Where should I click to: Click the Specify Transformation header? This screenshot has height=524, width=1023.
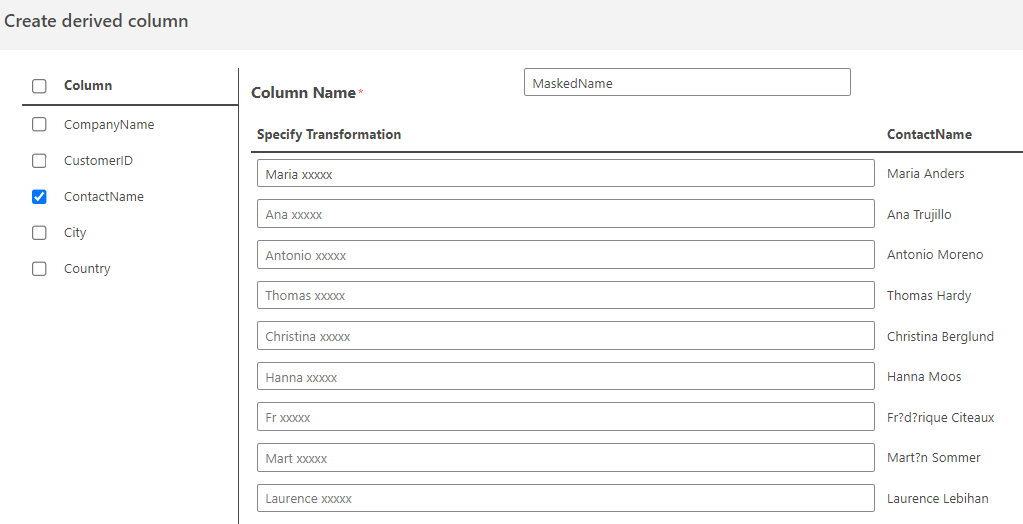point(329,134)
